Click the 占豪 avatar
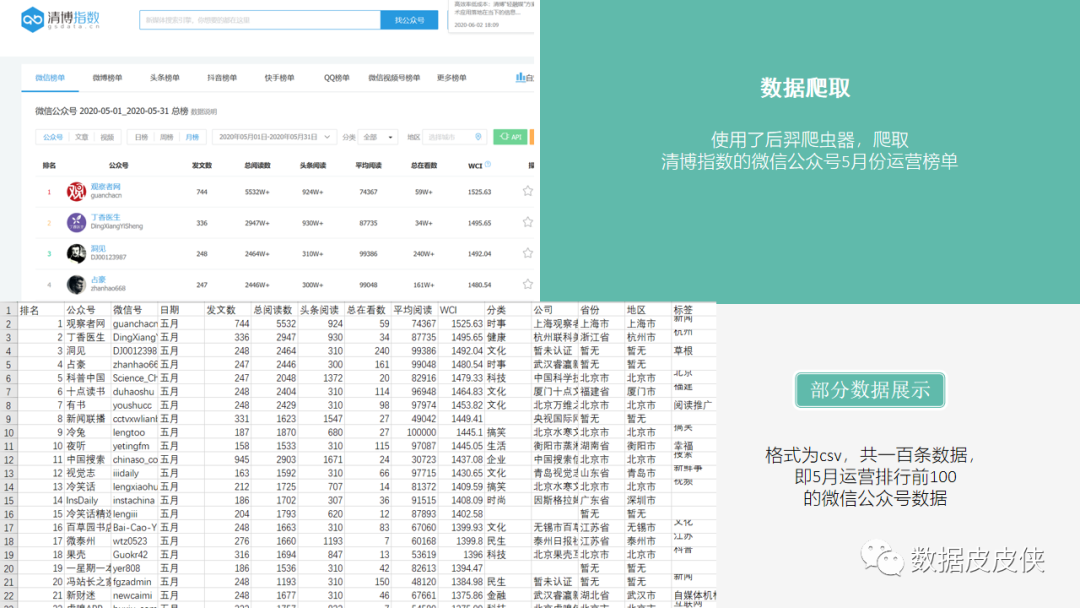Image resolution: width=1080 pixels, height=608 pixels. [x=76, y=284]
